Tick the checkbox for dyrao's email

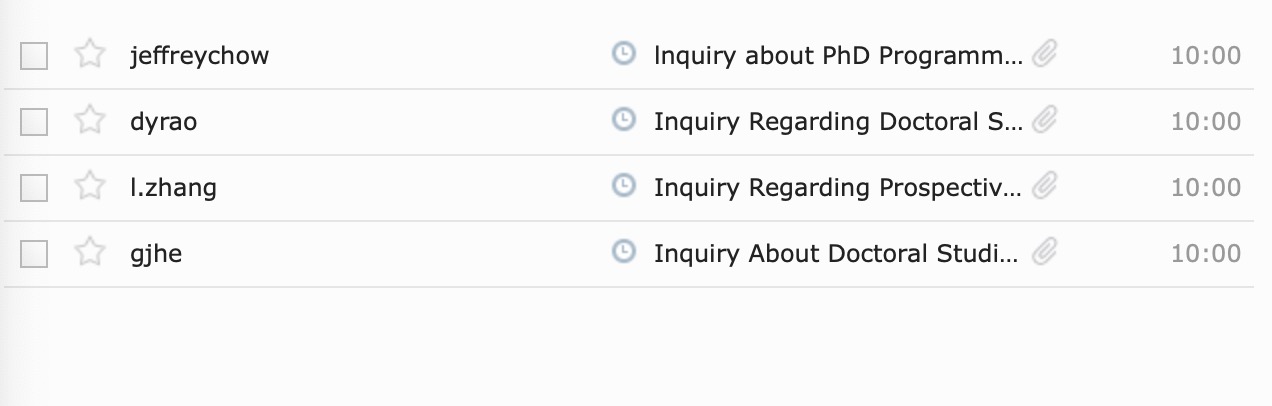coord(34,122)
